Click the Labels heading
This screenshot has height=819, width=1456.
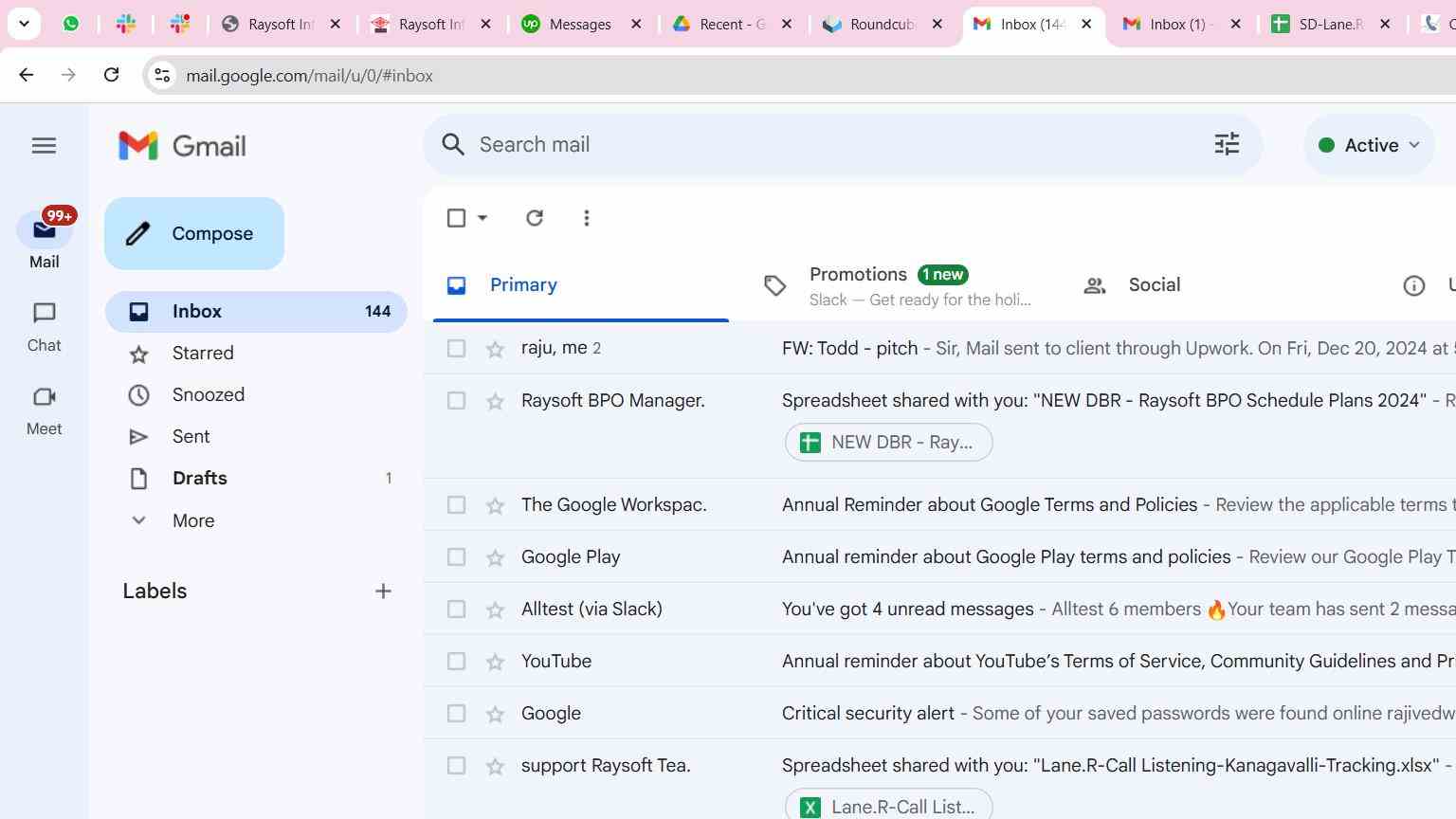pos(155,591)
